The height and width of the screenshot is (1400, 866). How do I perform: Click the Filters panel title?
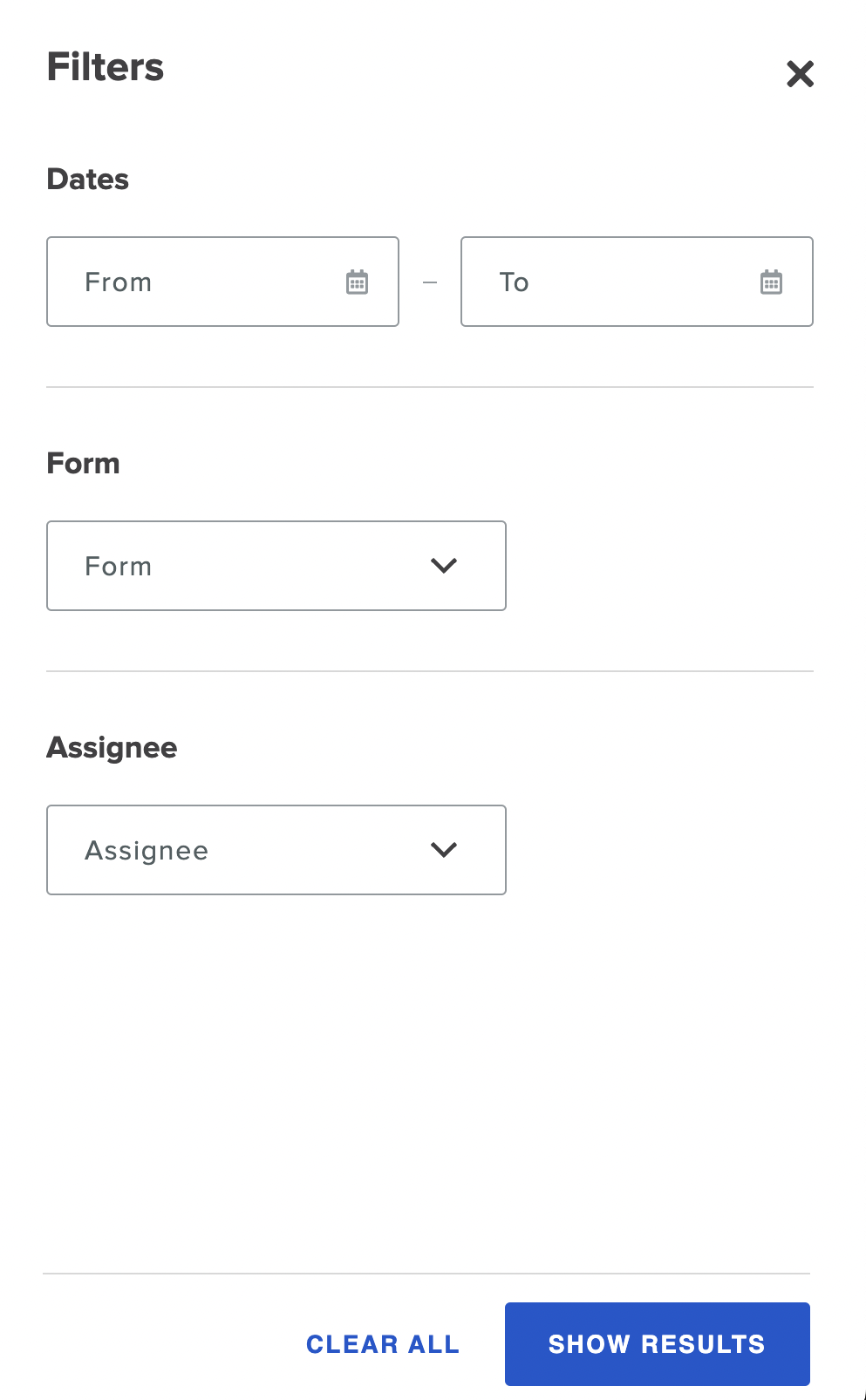tap(106, 67)
